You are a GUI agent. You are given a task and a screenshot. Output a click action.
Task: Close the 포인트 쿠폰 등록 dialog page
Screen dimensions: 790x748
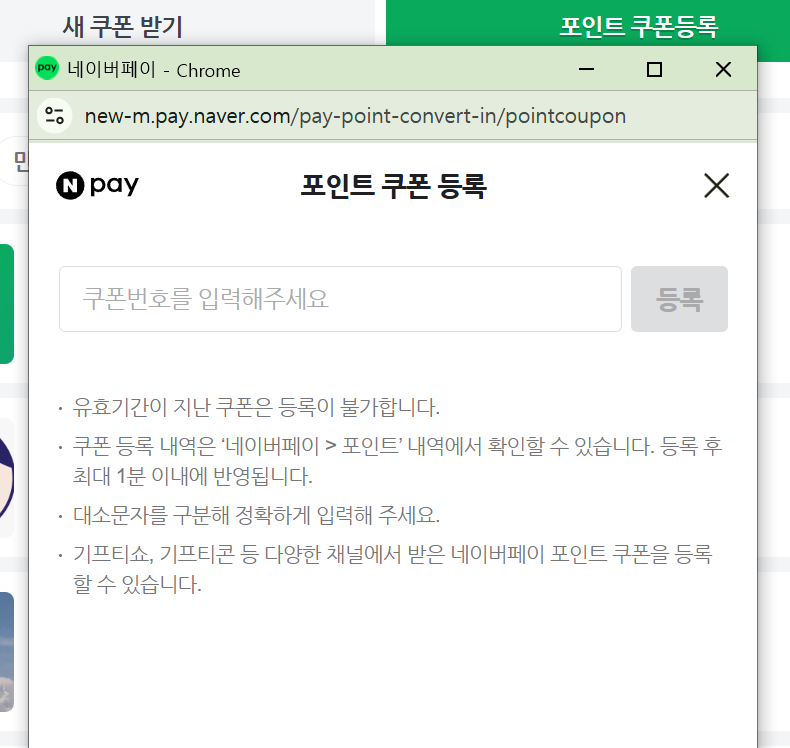pyautogui.click(x=716, y=186)
